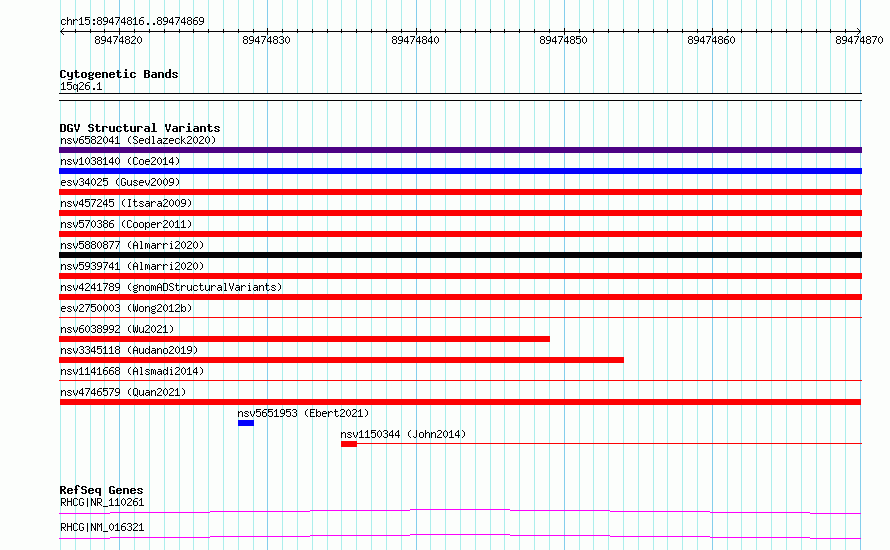This screenshot has height=550, width=890.
Task: Click the red nsv3345118 variant bar
Action: coord(341,360)
